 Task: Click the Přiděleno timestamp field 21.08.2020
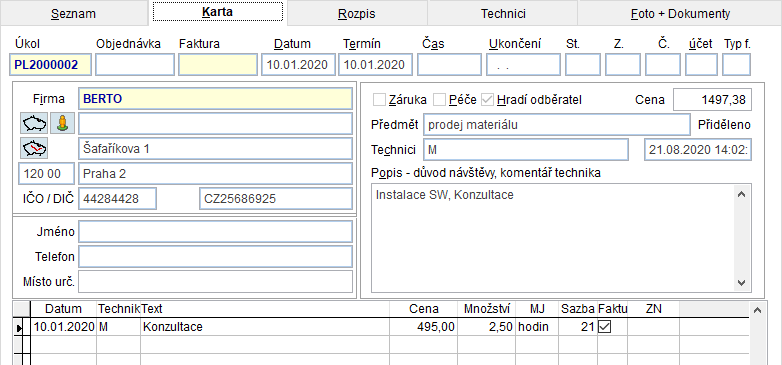[x=698, y=150]
